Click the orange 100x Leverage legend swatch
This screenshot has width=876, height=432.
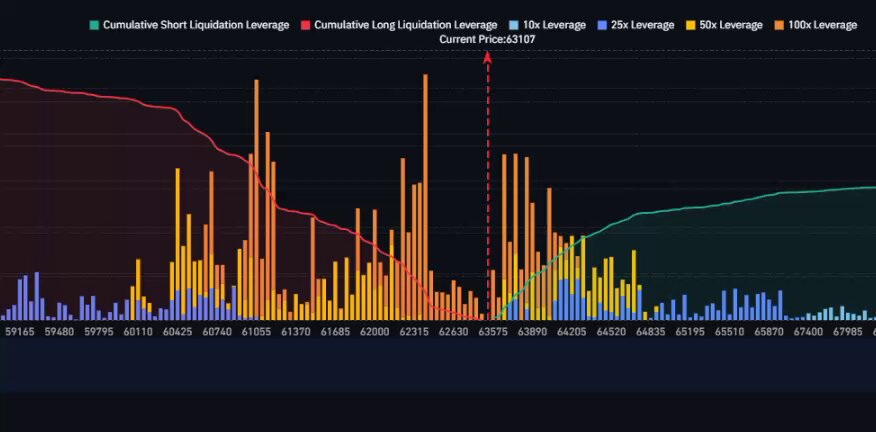click(779, 25)
